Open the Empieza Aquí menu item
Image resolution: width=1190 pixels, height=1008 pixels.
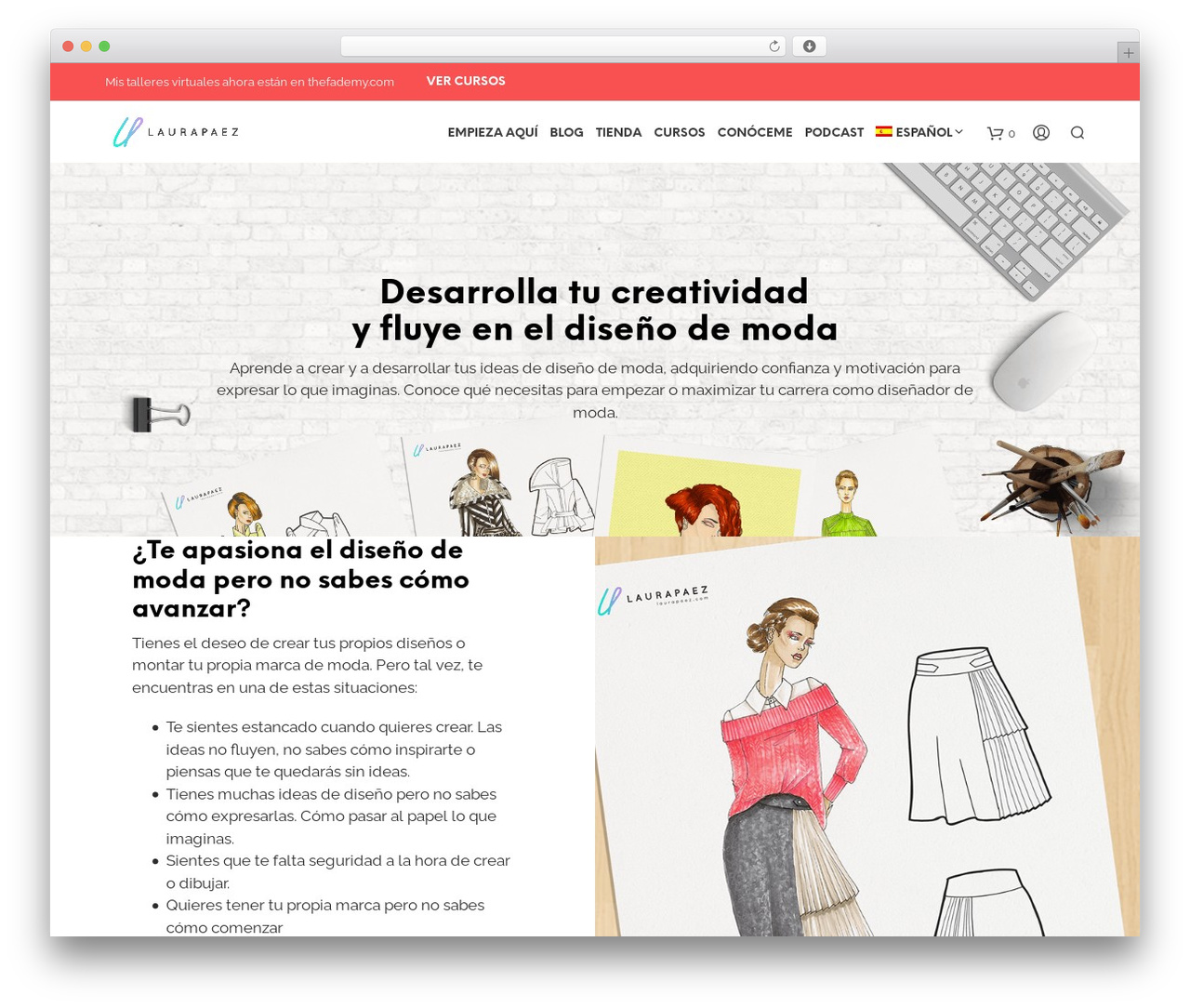(x=493, y=132)
